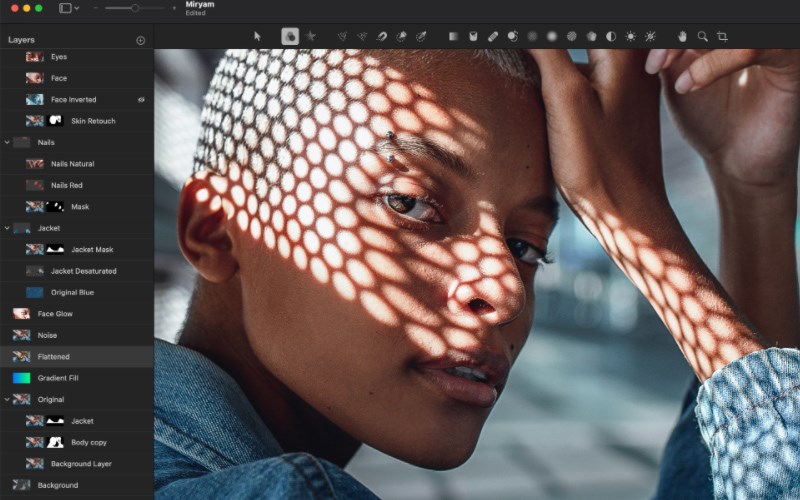Pick the pen-tip tool right of the magnet
This screenshot has width=800, height=500.
coord(402,36)
